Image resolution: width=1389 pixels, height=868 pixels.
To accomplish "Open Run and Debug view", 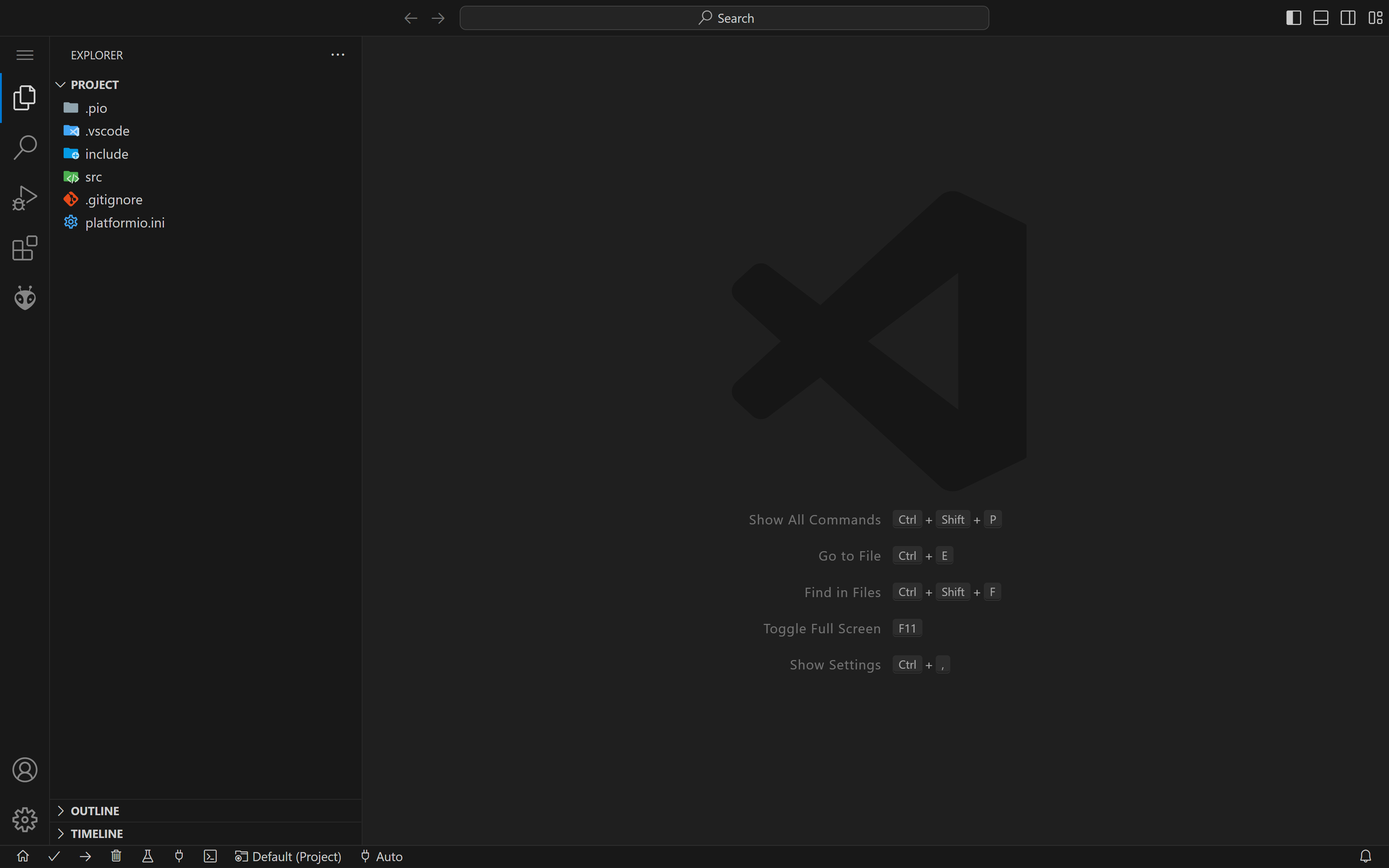I will click(25, 198).
